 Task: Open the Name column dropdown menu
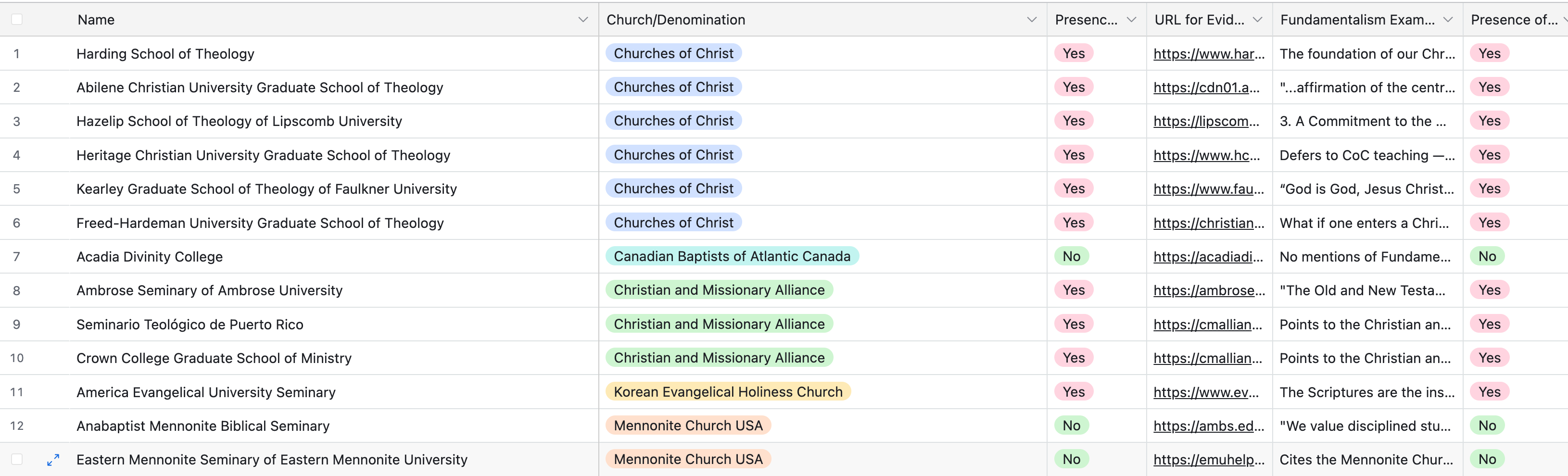582,20
